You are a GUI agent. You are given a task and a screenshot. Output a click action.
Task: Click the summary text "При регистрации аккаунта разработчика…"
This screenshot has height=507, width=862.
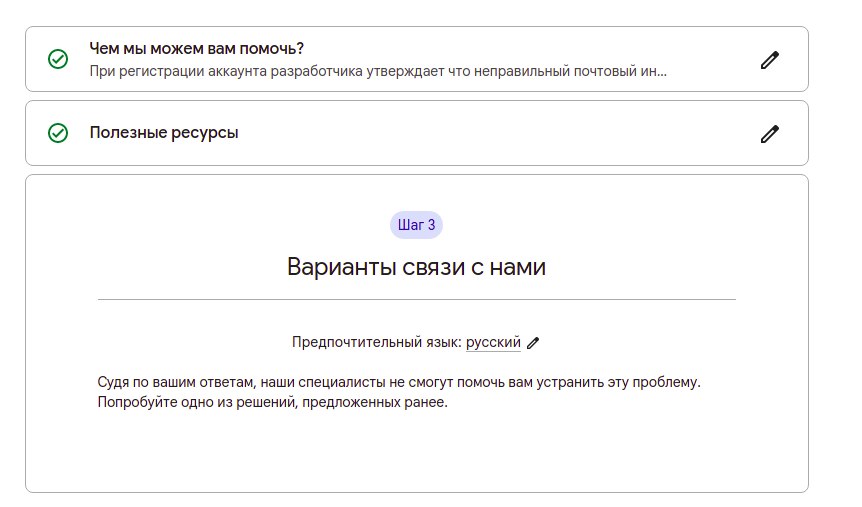pyautogui.click(x=377, y=72)
